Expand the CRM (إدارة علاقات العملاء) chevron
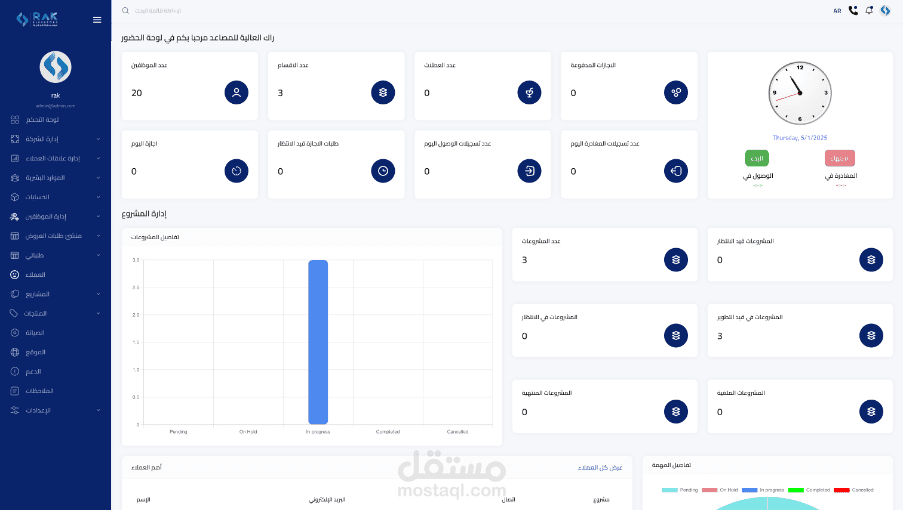Screen dimensions: 904x510 coord(99,158)
